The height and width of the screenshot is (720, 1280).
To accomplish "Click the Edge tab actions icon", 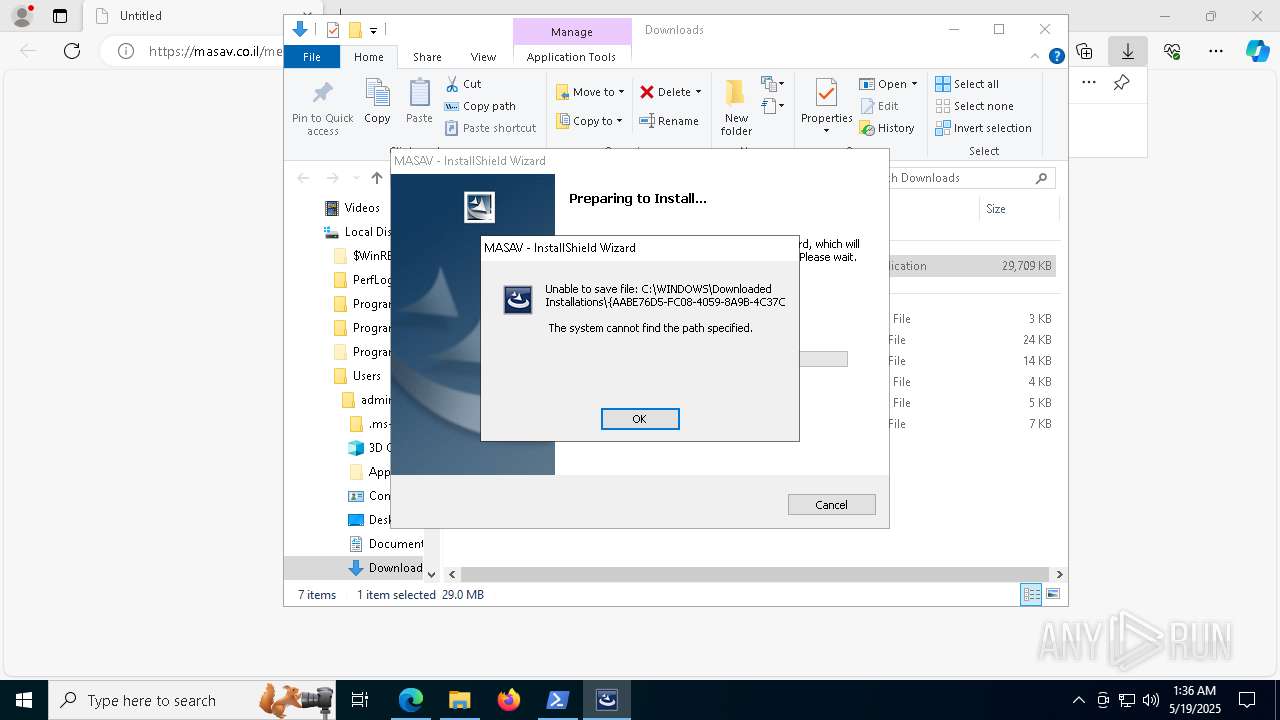I will click(x=60, y=16).
